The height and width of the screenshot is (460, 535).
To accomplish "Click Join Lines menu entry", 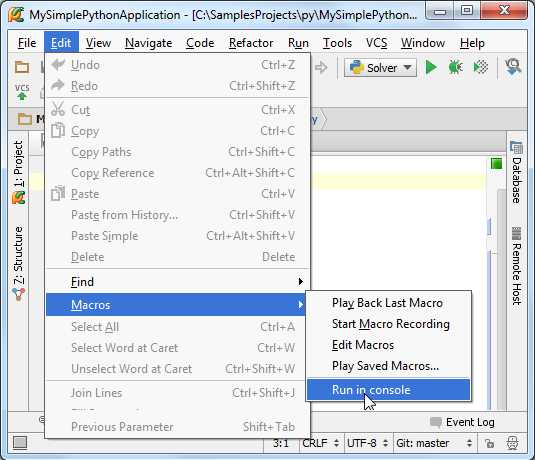I will 175,393.
